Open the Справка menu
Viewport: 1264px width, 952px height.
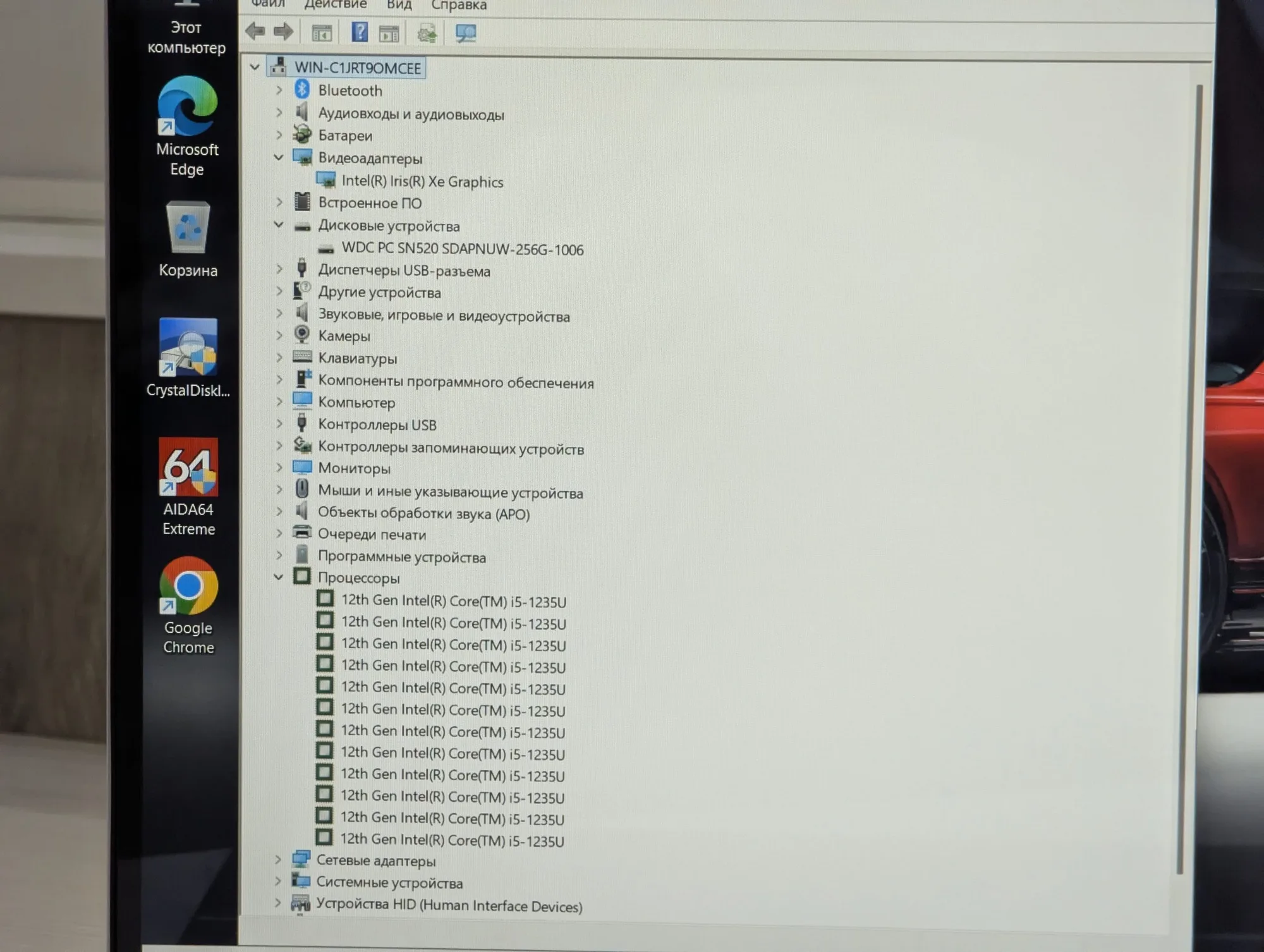point(459,5)
